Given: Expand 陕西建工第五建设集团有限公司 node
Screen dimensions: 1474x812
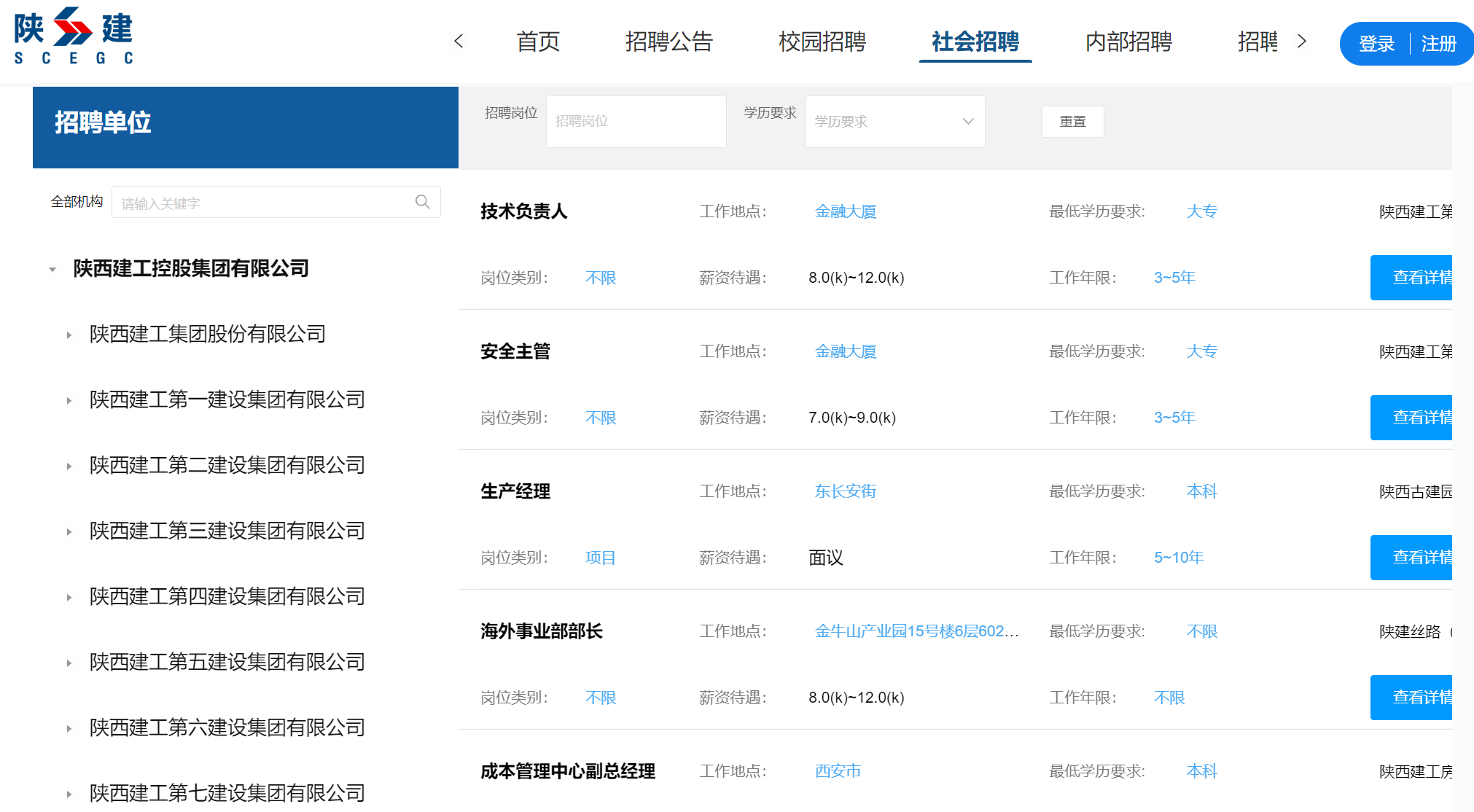Looking at the screenshot, I should [x=69, y=663].
